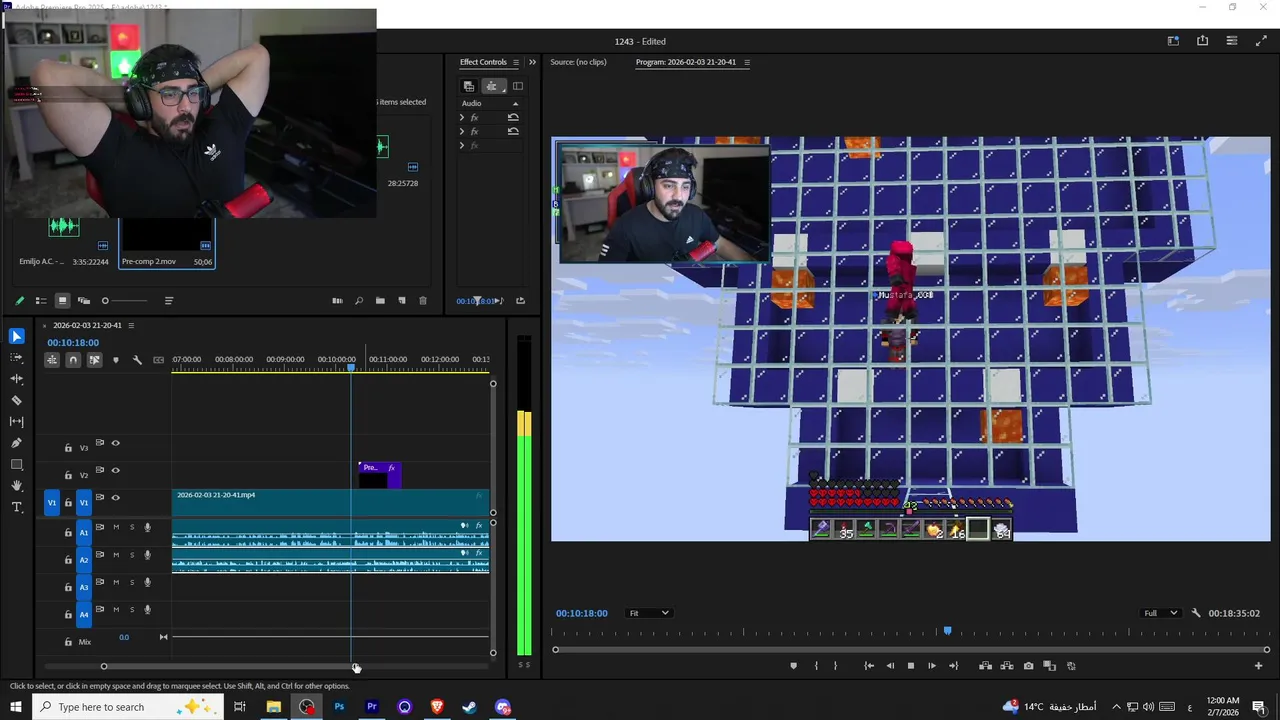Collapse the Audio section in Effect Controls

[x=515, y=103]
